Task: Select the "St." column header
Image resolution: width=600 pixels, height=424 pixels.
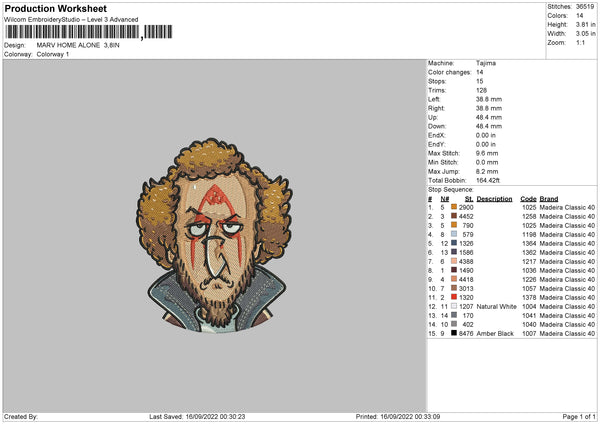Action: (469, 199)
